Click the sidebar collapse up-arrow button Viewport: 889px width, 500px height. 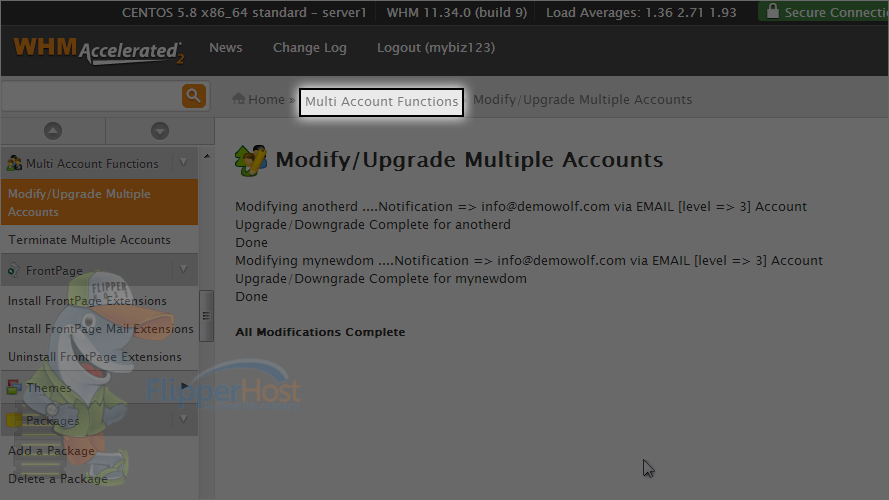(53, 131)
